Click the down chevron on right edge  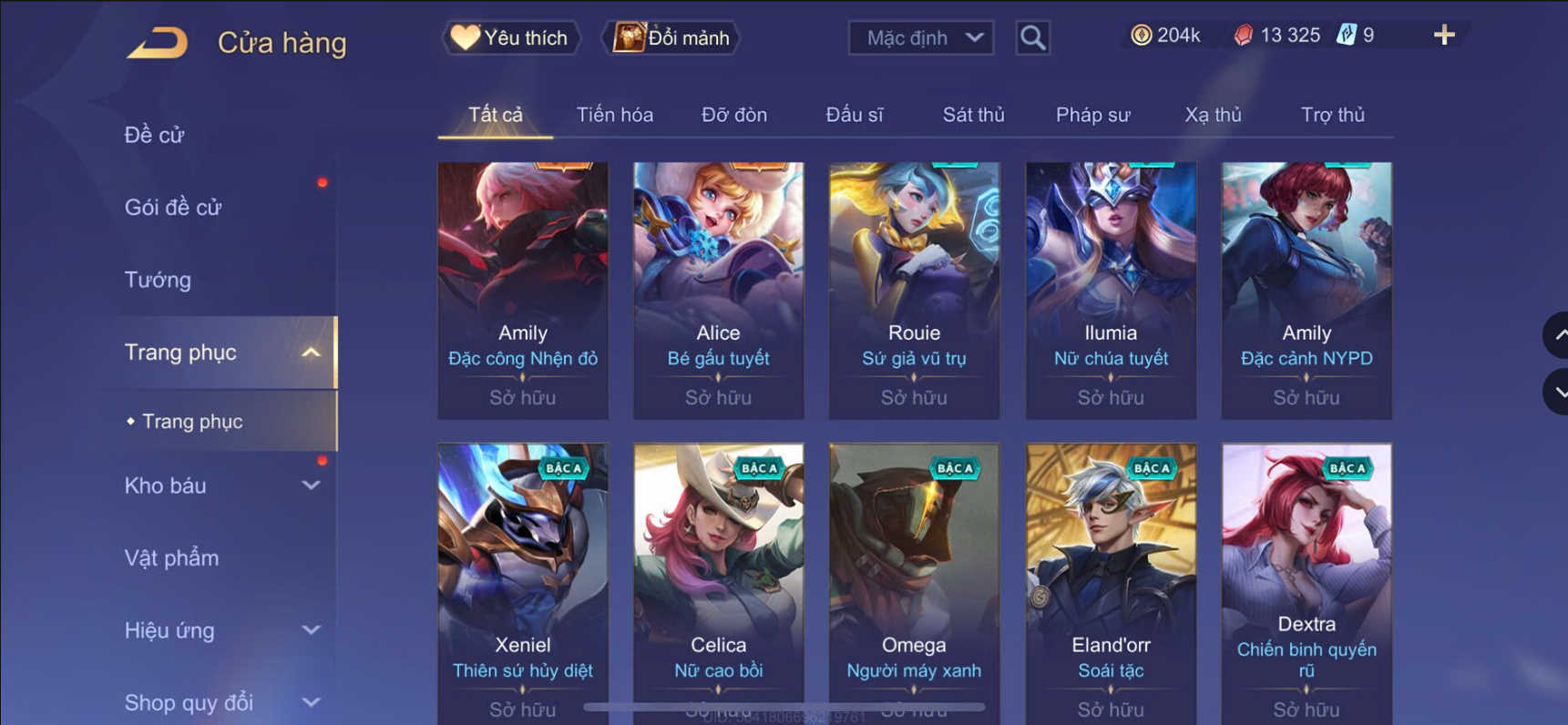[1557, 393]
